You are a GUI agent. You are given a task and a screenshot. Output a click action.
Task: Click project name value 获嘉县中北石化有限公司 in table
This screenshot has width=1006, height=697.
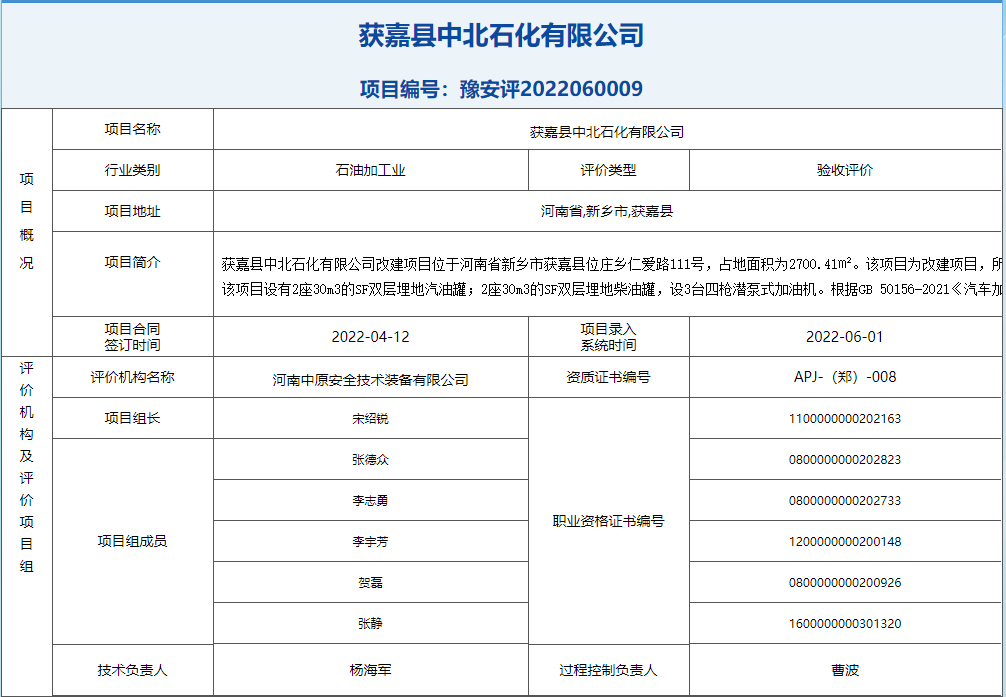coord(607,132)
